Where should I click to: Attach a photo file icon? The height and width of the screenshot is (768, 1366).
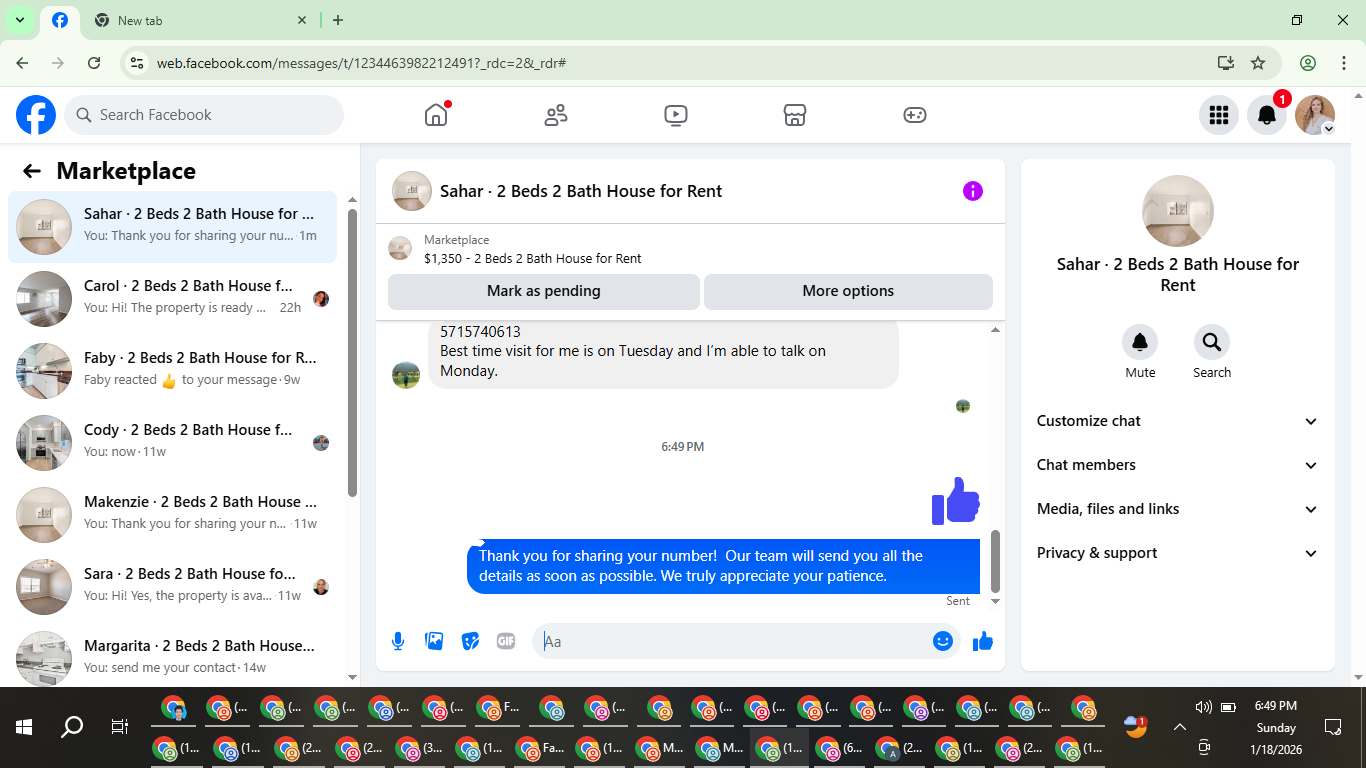click(434, 641)
